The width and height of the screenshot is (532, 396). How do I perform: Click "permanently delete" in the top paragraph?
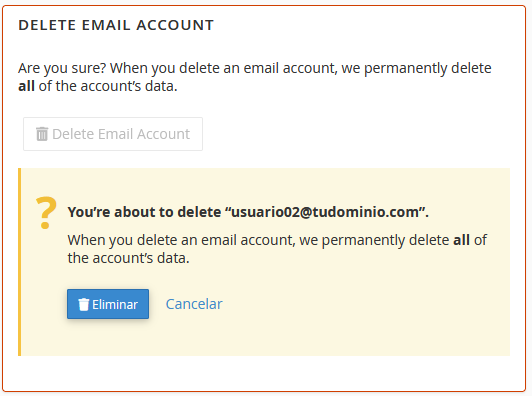(428, 68)
